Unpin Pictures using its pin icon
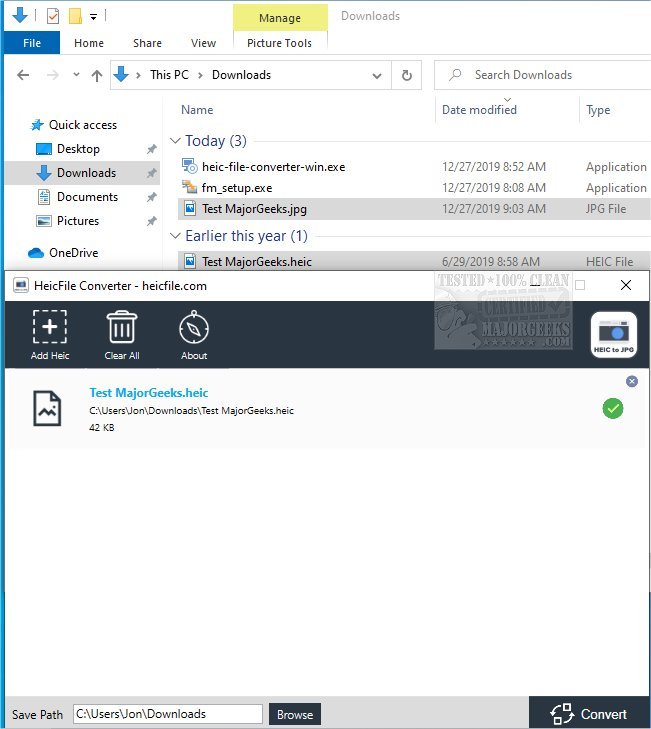Viewport: 651px width, 729px height. 152,221
